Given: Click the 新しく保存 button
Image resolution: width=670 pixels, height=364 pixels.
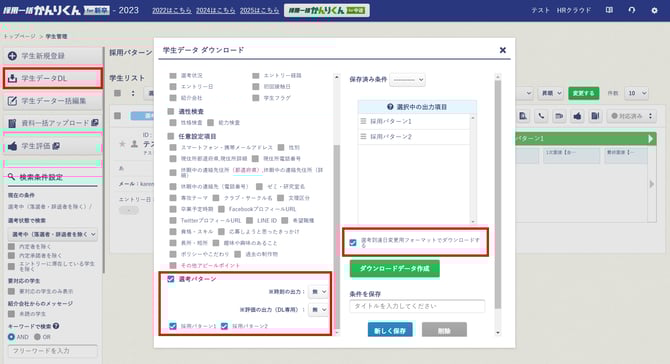Looking at the screenshot, I should tap(390, 330).
